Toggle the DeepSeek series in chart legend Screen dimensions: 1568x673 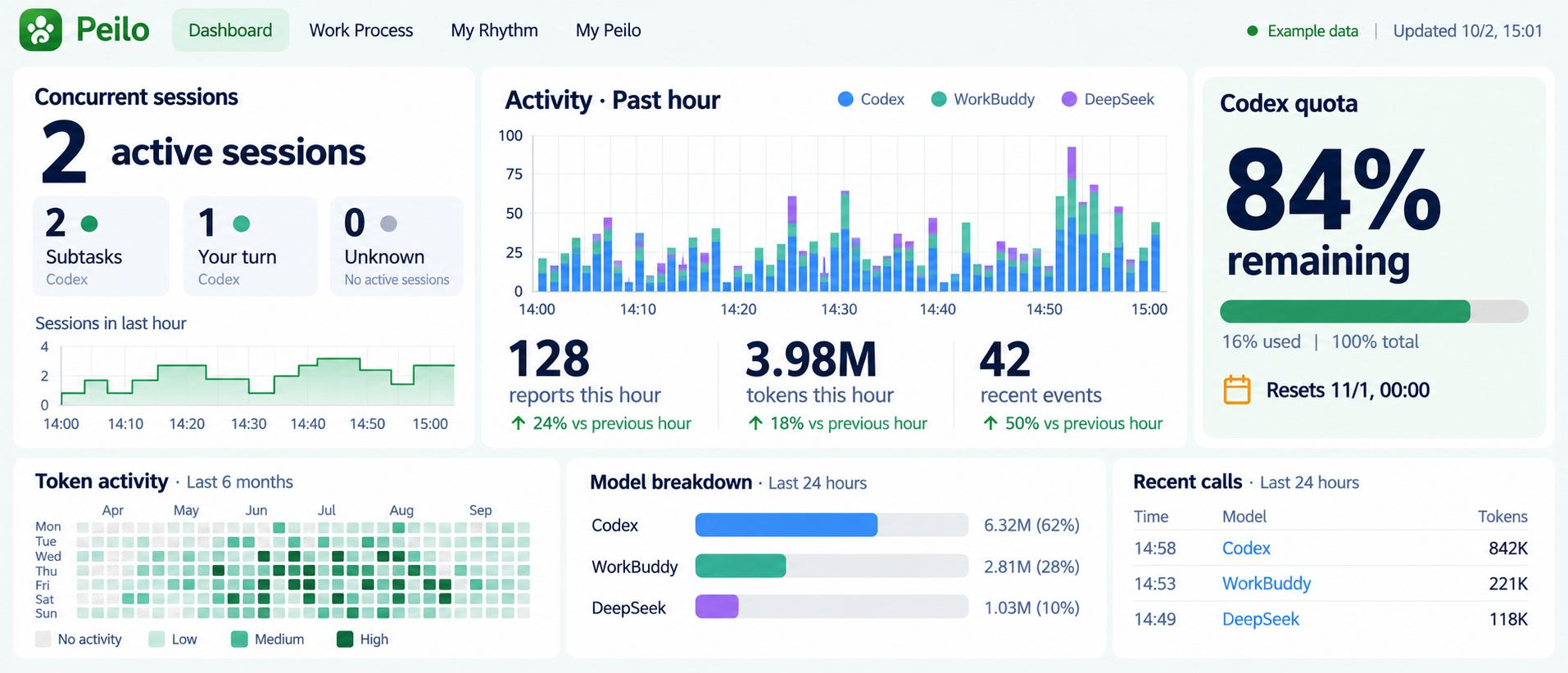(x=1108, y=99)
